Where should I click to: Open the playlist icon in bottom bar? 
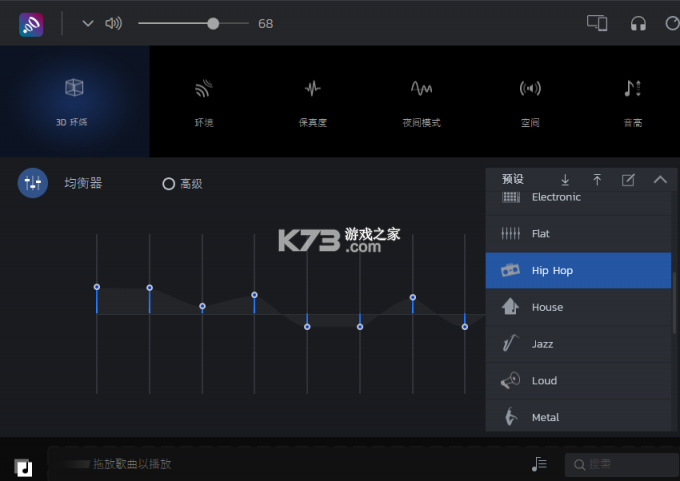(539, 464)
